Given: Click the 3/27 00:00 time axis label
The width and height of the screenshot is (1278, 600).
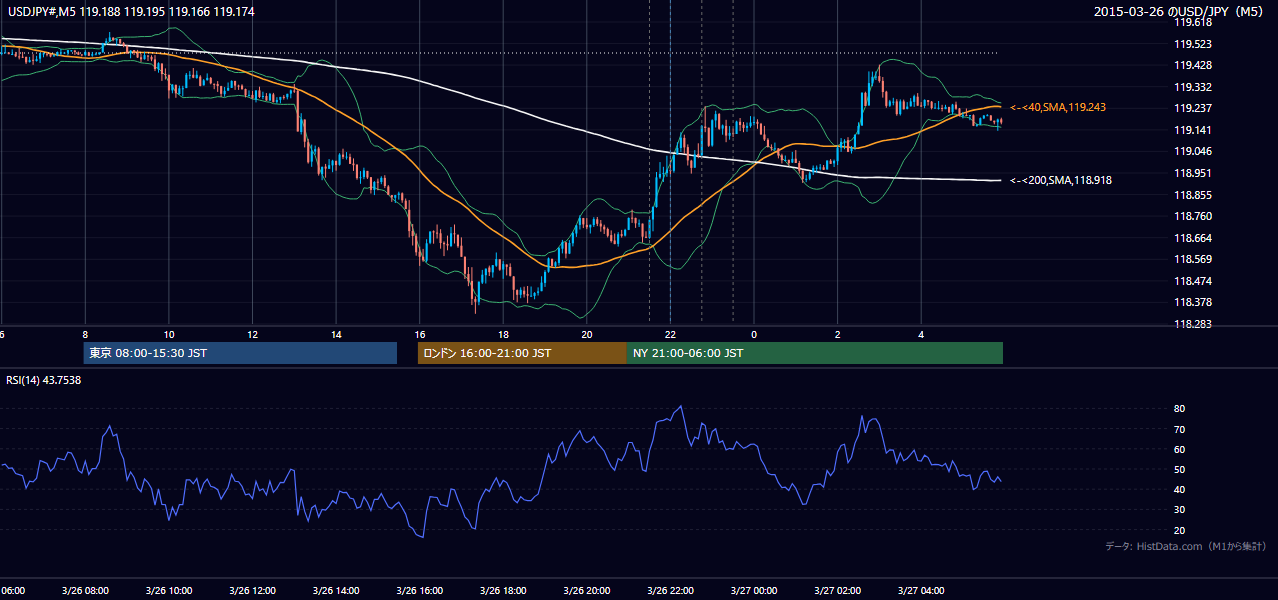Looking at the screenshot, I should (x=754, y=590).
